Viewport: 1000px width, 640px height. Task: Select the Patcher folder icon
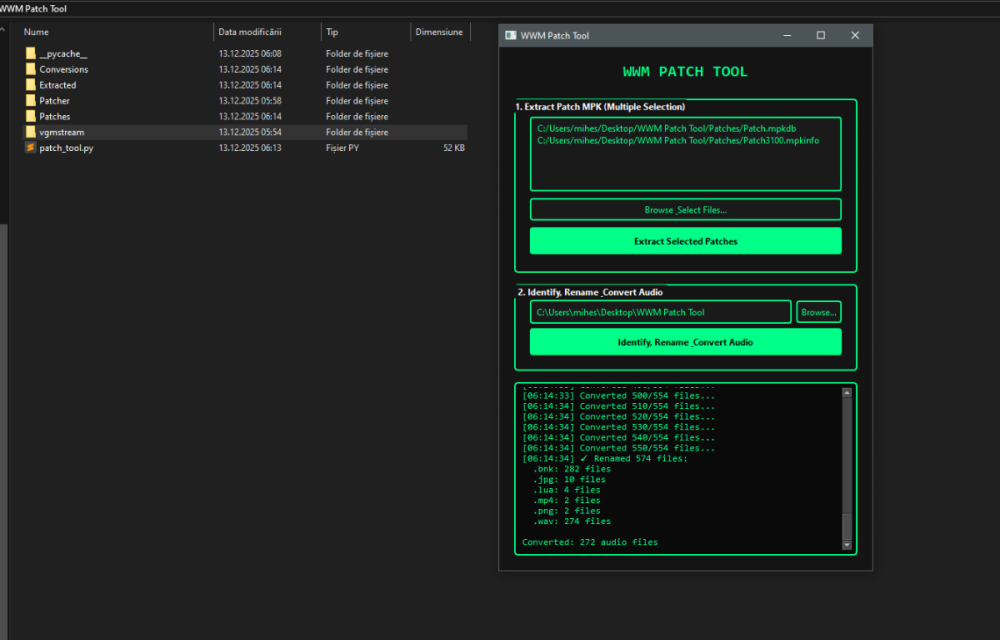30,101
